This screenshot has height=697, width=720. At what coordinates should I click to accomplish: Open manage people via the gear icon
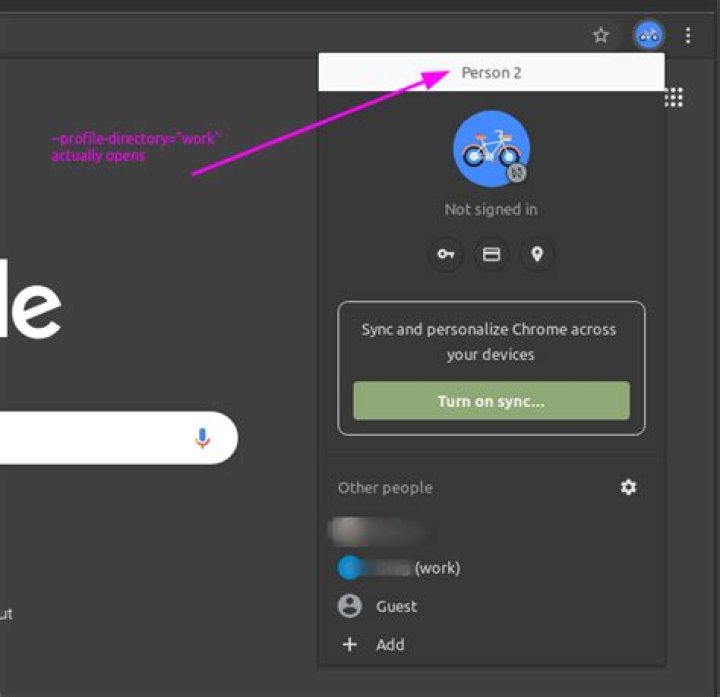(628, 487)
